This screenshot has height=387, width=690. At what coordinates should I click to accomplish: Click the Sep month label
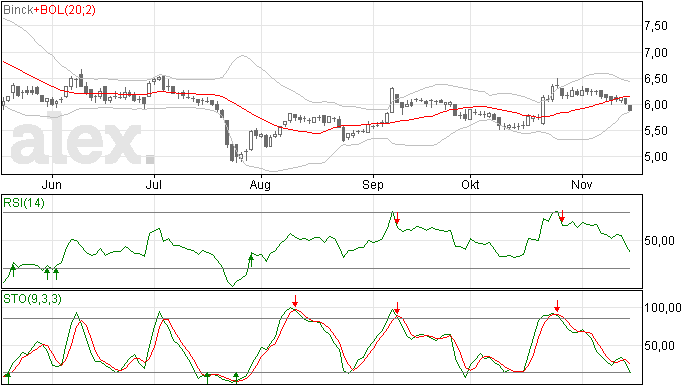[373, 185]
